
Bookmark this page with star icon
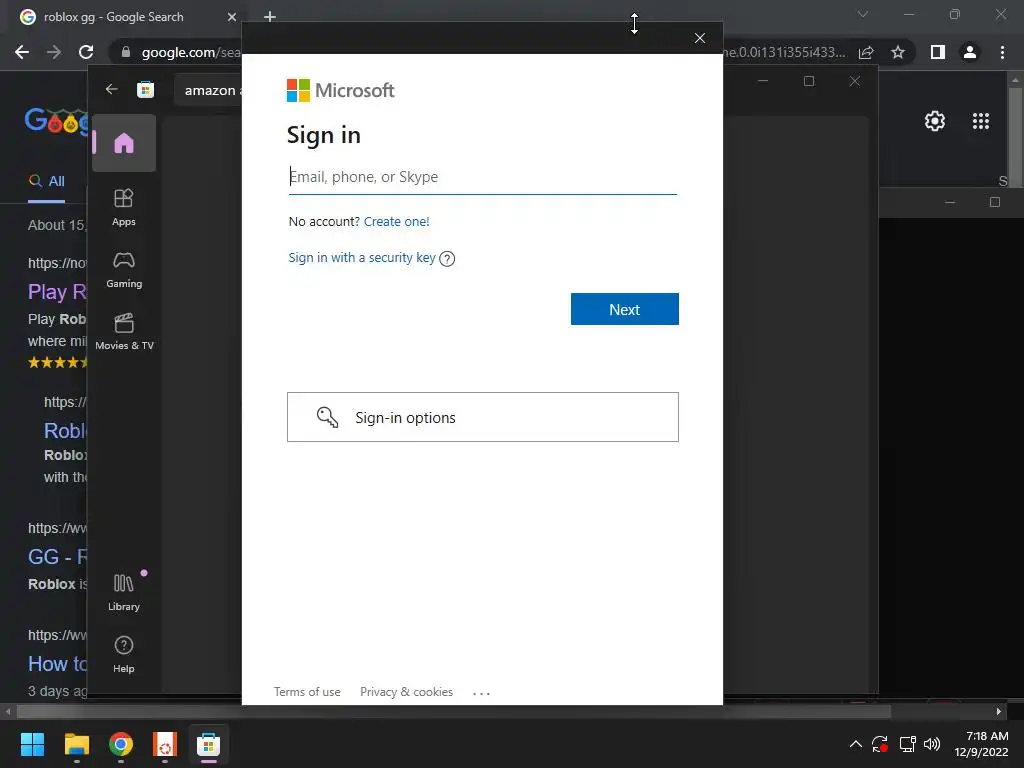(x=898, y=52)
